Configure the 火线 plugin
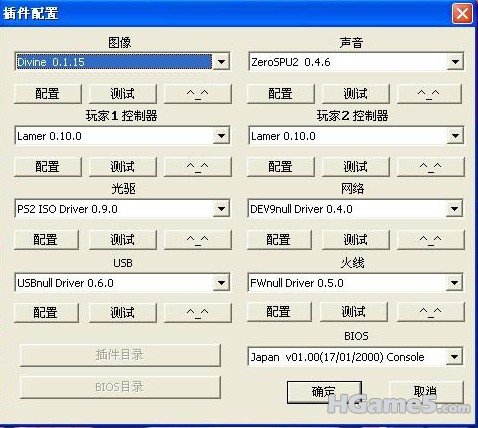 click(x=279, y=312)
